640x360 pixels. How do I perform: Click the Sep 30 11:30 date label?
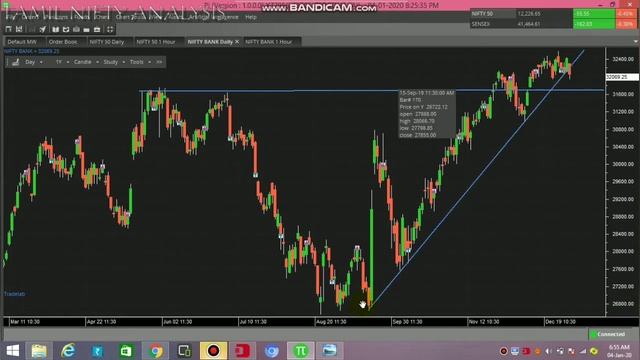(407, 322)
